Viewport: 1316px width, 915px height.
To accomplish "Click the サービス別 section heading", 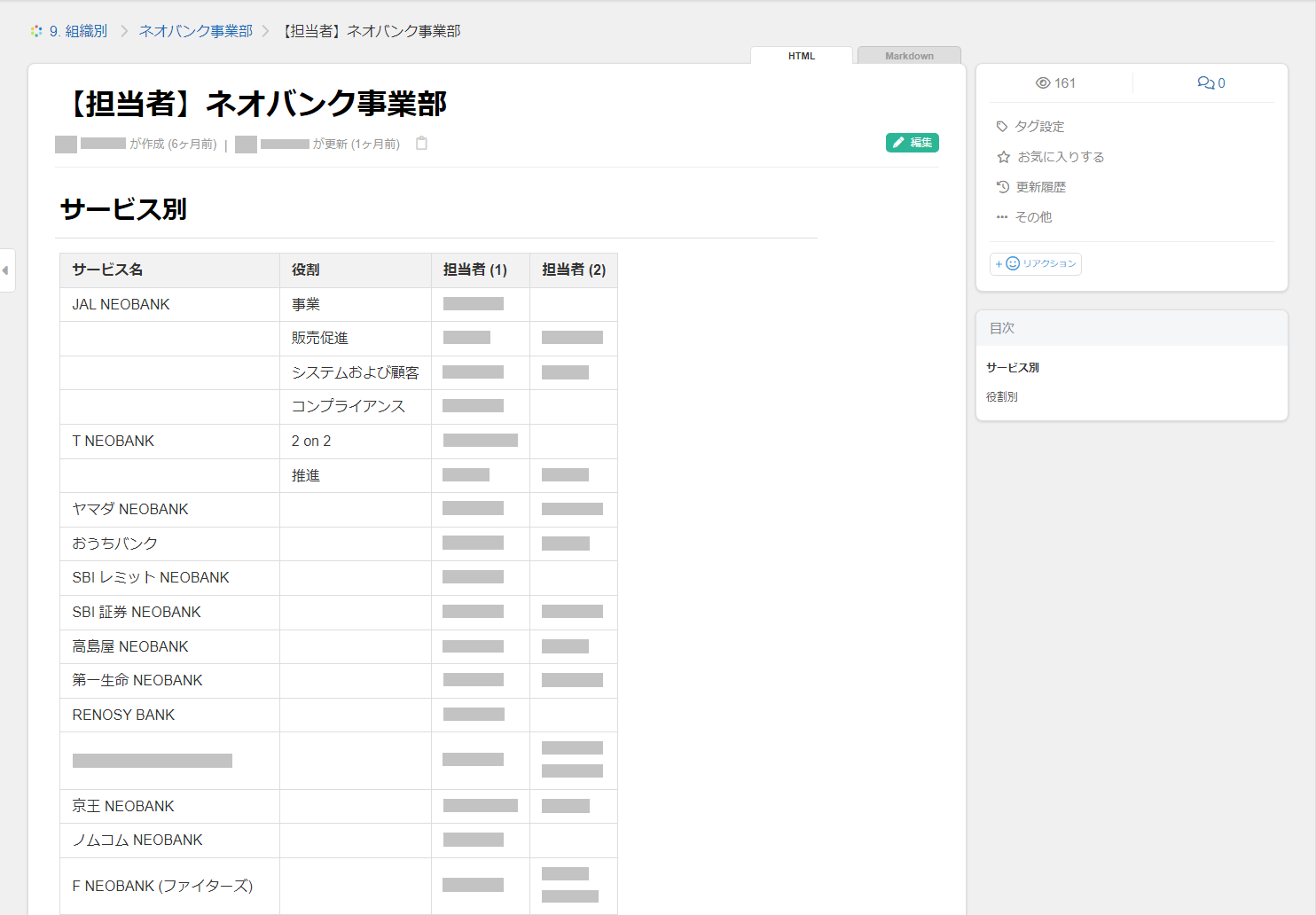I will 123,209.
